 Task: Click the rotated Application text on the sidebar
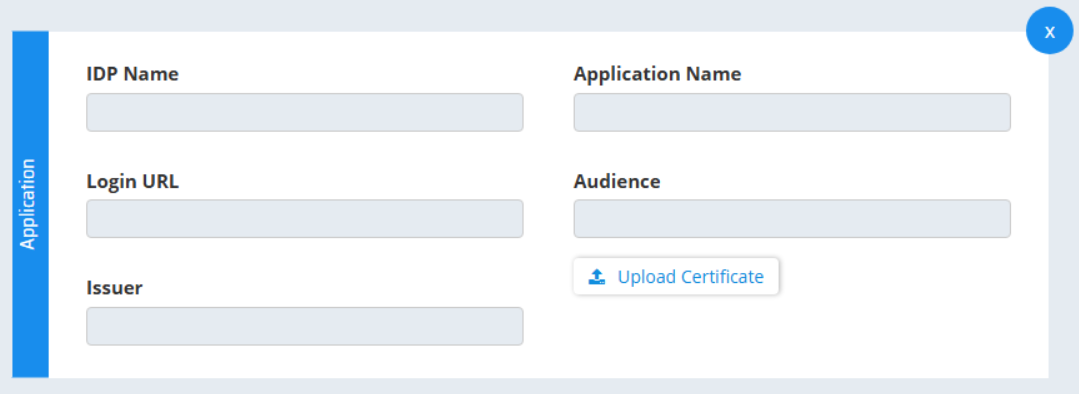pyautogui.click(x=28, y=204)
